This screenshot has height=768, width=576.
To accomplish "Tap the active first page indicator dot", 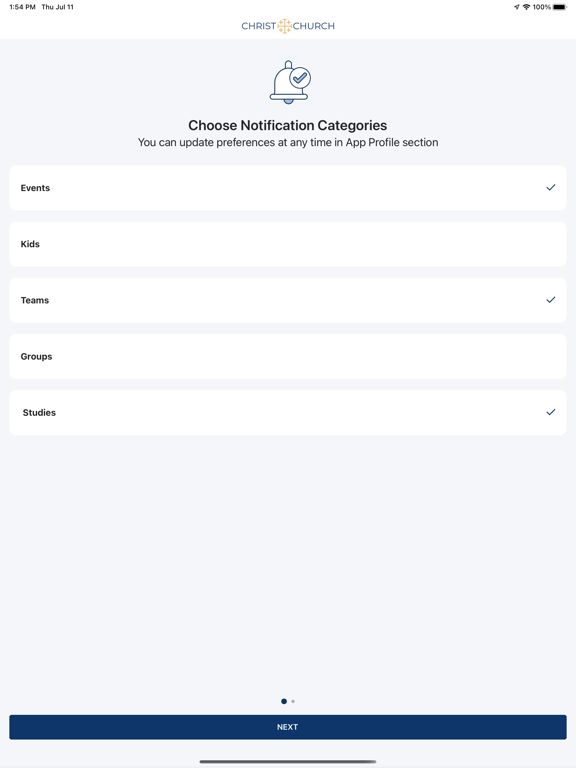I will 284,701.
